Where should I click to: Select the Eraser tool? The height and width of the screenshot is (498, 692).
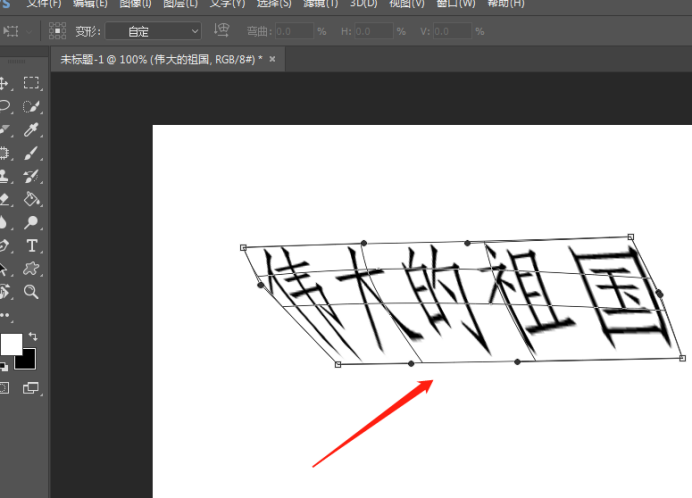coord(4,199)
